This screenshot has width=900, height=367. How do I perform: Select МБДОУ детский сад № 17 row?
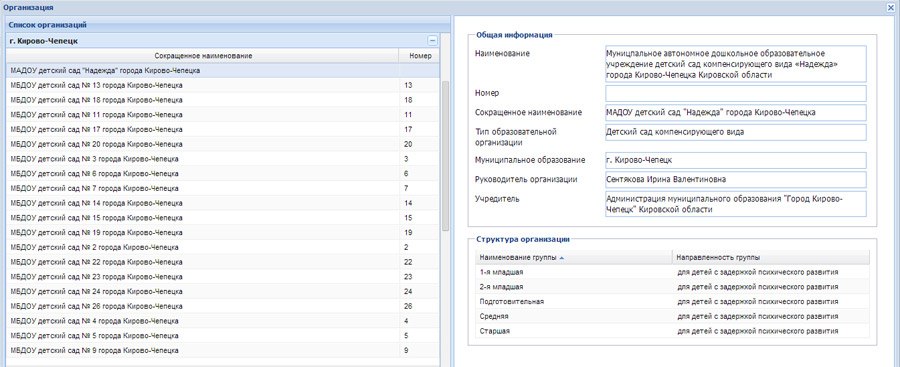click(x=223, y=130)
